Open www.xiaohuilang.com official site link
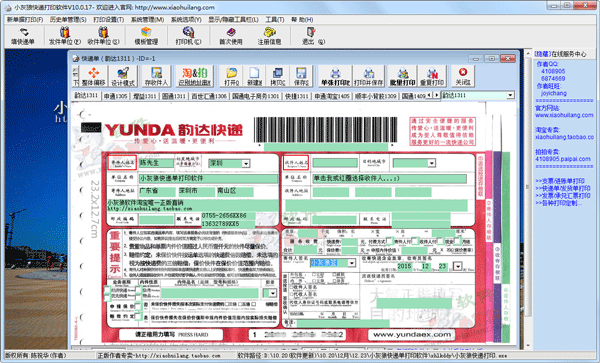 [x=564, y=115]
